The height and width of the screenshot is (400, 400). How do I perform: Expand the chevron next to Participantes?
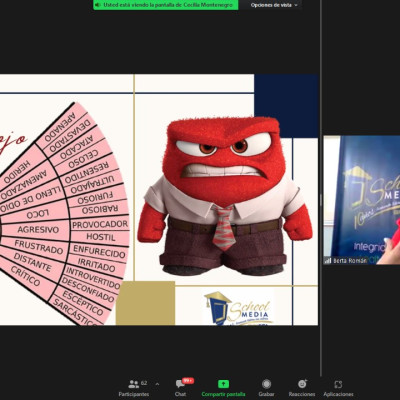tap(157, 384)
